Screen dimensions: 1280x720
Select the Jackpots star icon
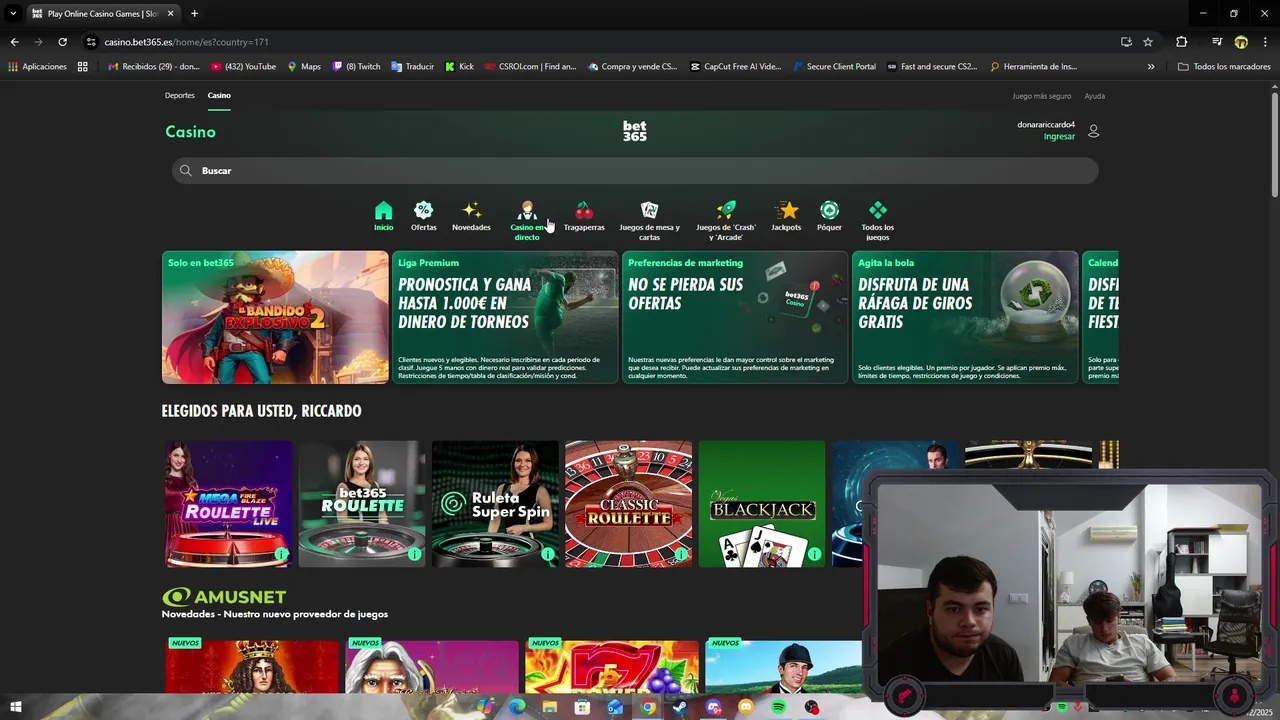pos(788,211)
